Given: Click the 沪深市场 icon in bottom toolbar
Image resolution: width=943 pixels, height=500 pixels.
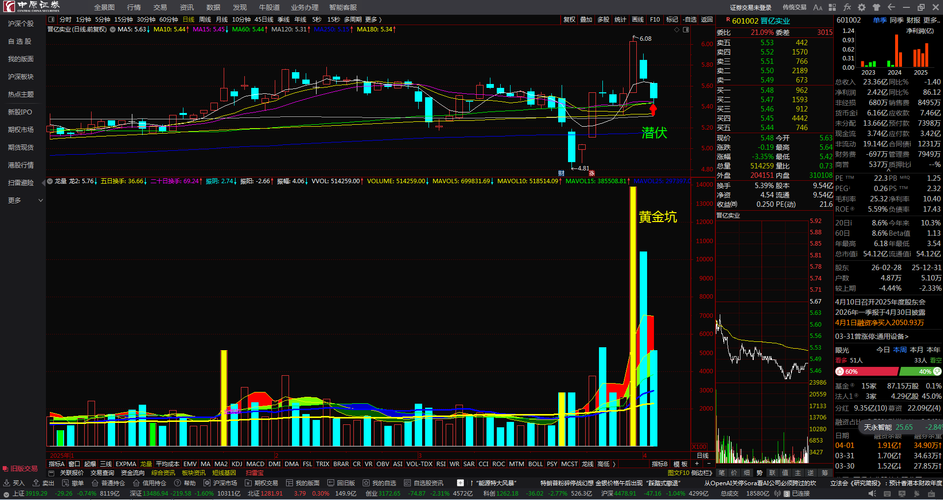Looking at the screenshot, I should pyautogui.click(x=207, y=483).
